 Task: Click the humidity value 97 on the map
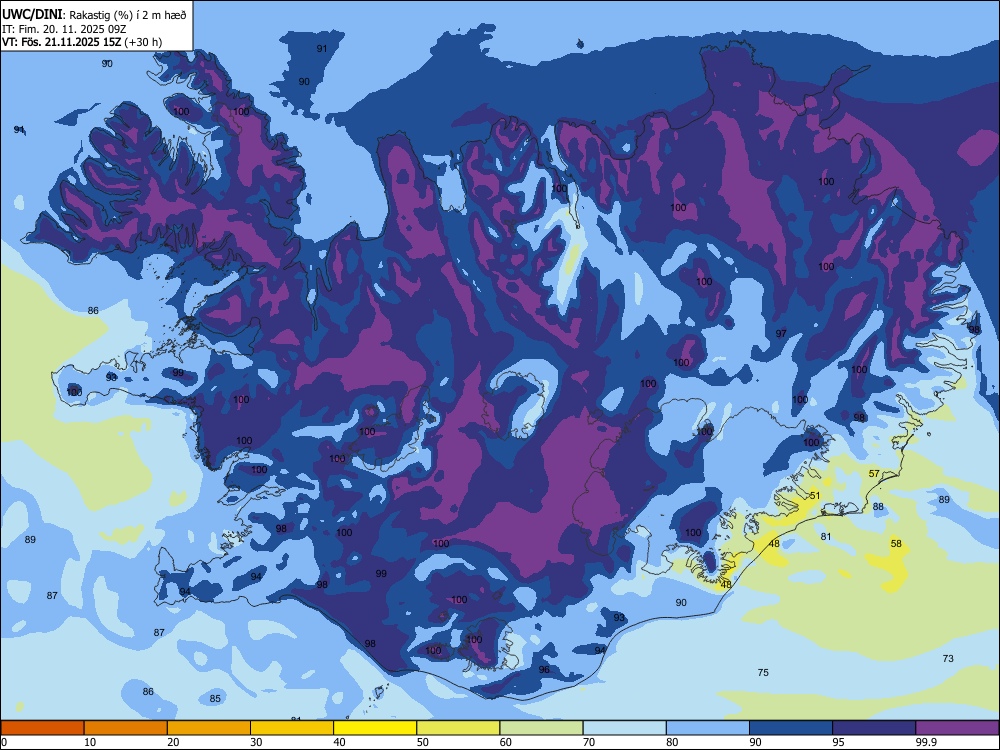(x=781, y=334)
